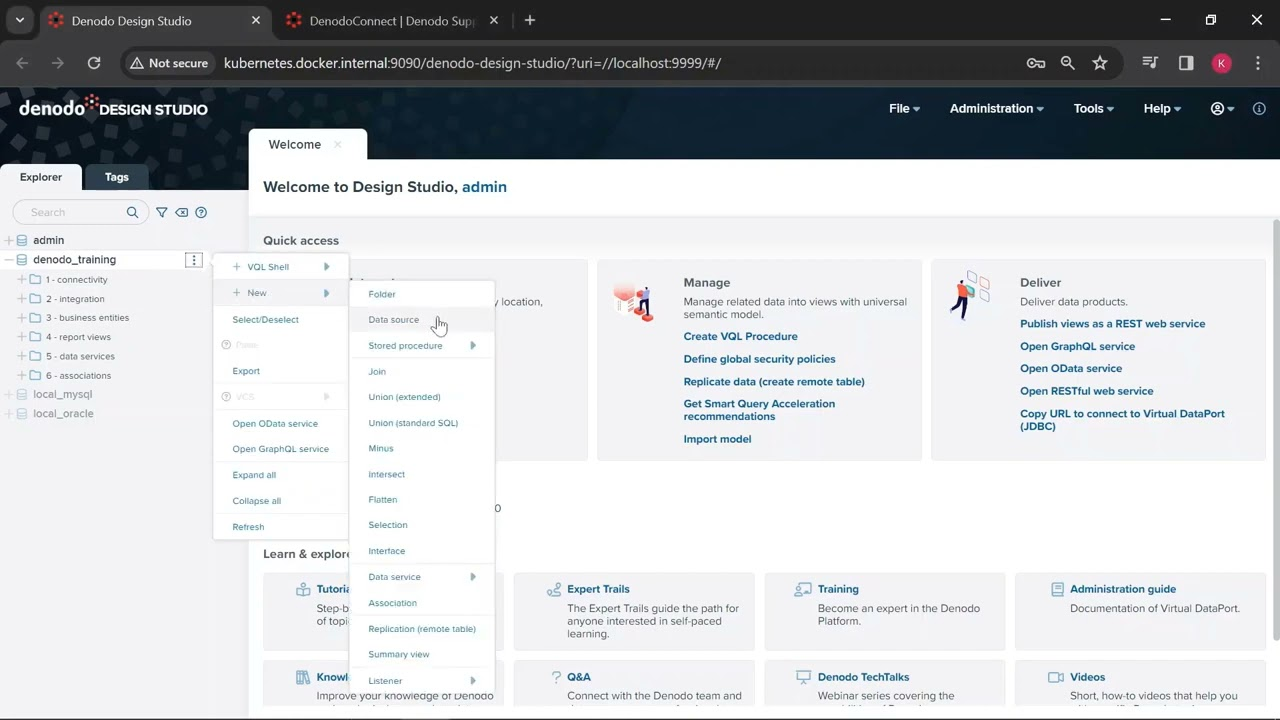Screen dimensions: 1280x720
Task: Click the Videos card icon
Action: 1055,677
